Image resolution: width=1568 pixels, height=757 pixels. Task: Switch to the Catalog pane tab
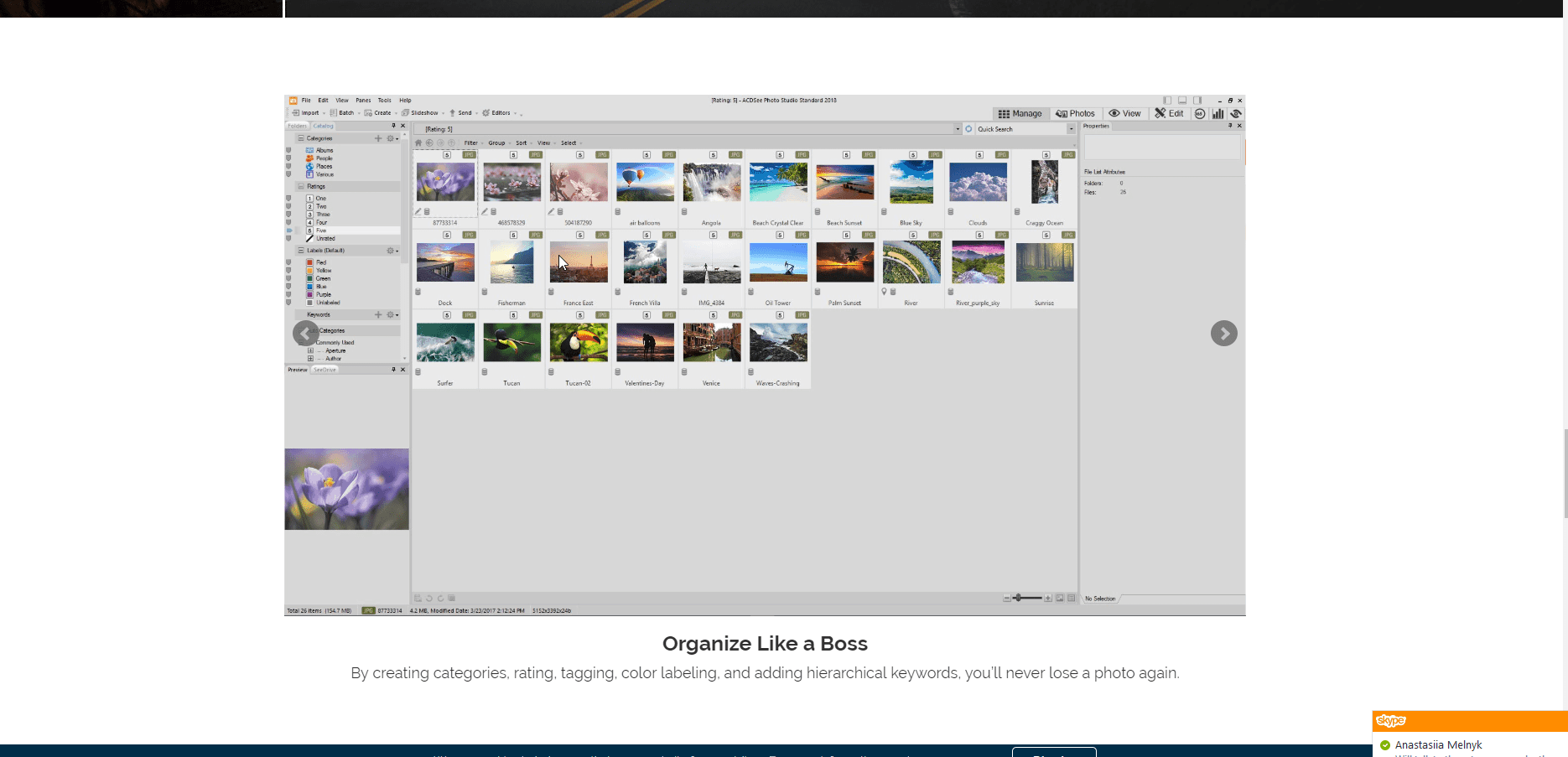click(323, 126)
